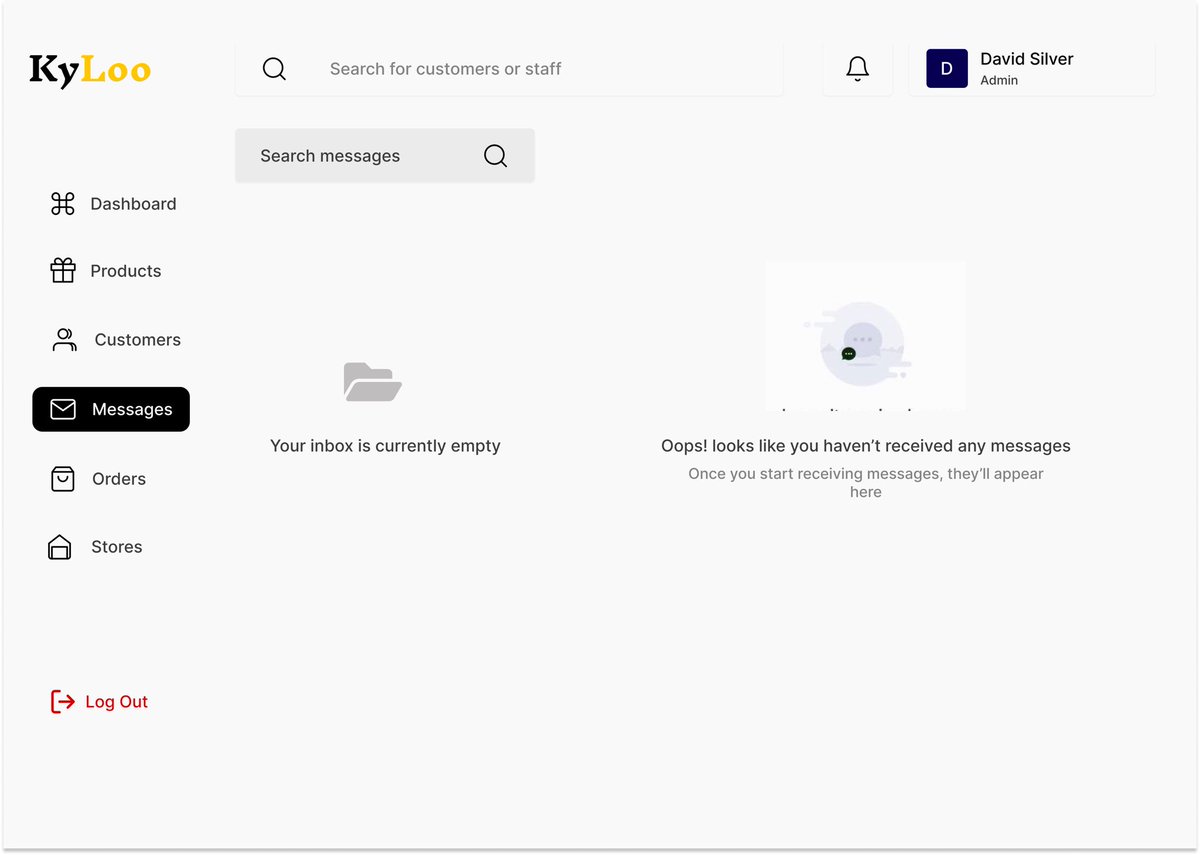The height and width of the screenshot is (855, 1200).
Task: Click the Log Out text link
Action: tap(117, 702)
